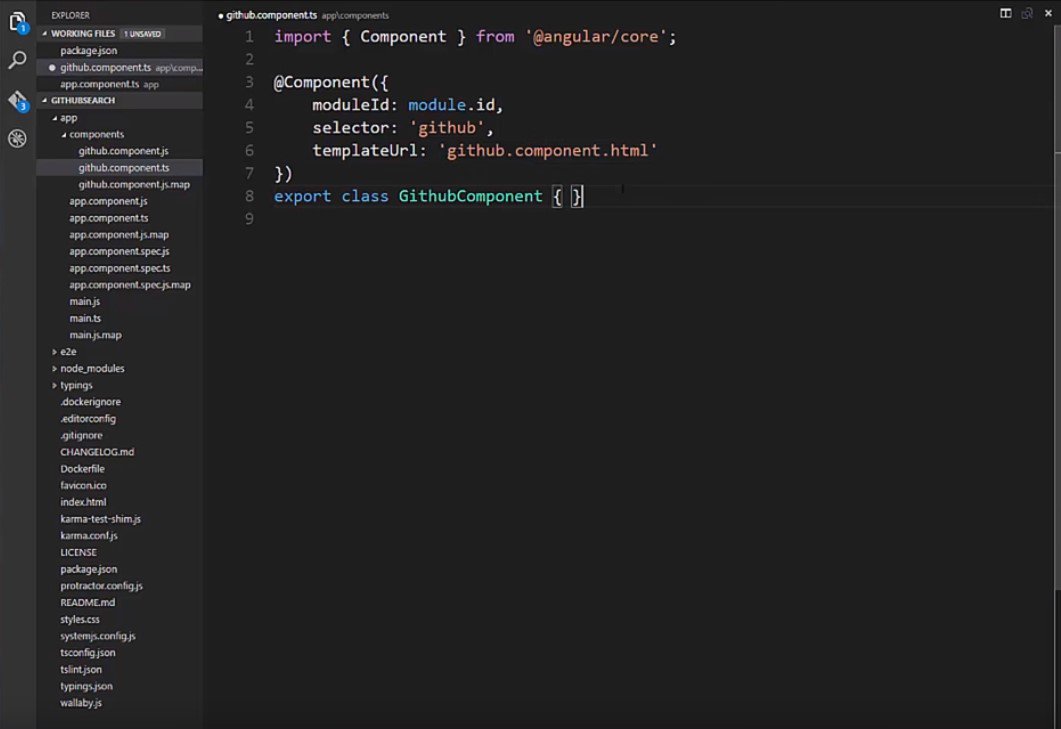
Task: Click the '1 UNSAVED' badge in Working Files
Action: coord(143,34)
